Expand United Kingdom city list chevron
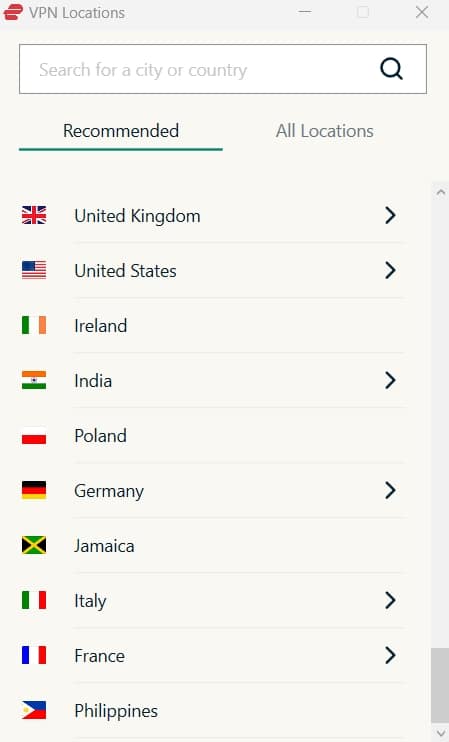 point(390,215)
